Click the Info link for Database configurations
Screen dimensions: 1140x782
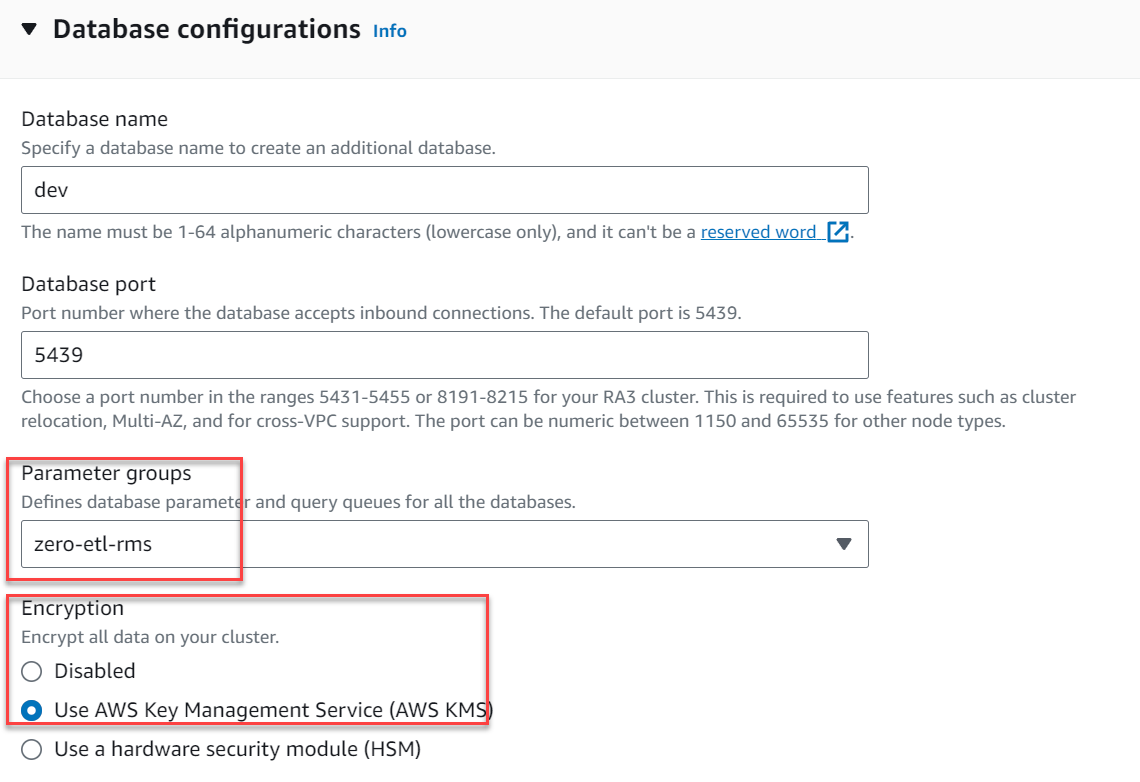[x=389, y=31]
